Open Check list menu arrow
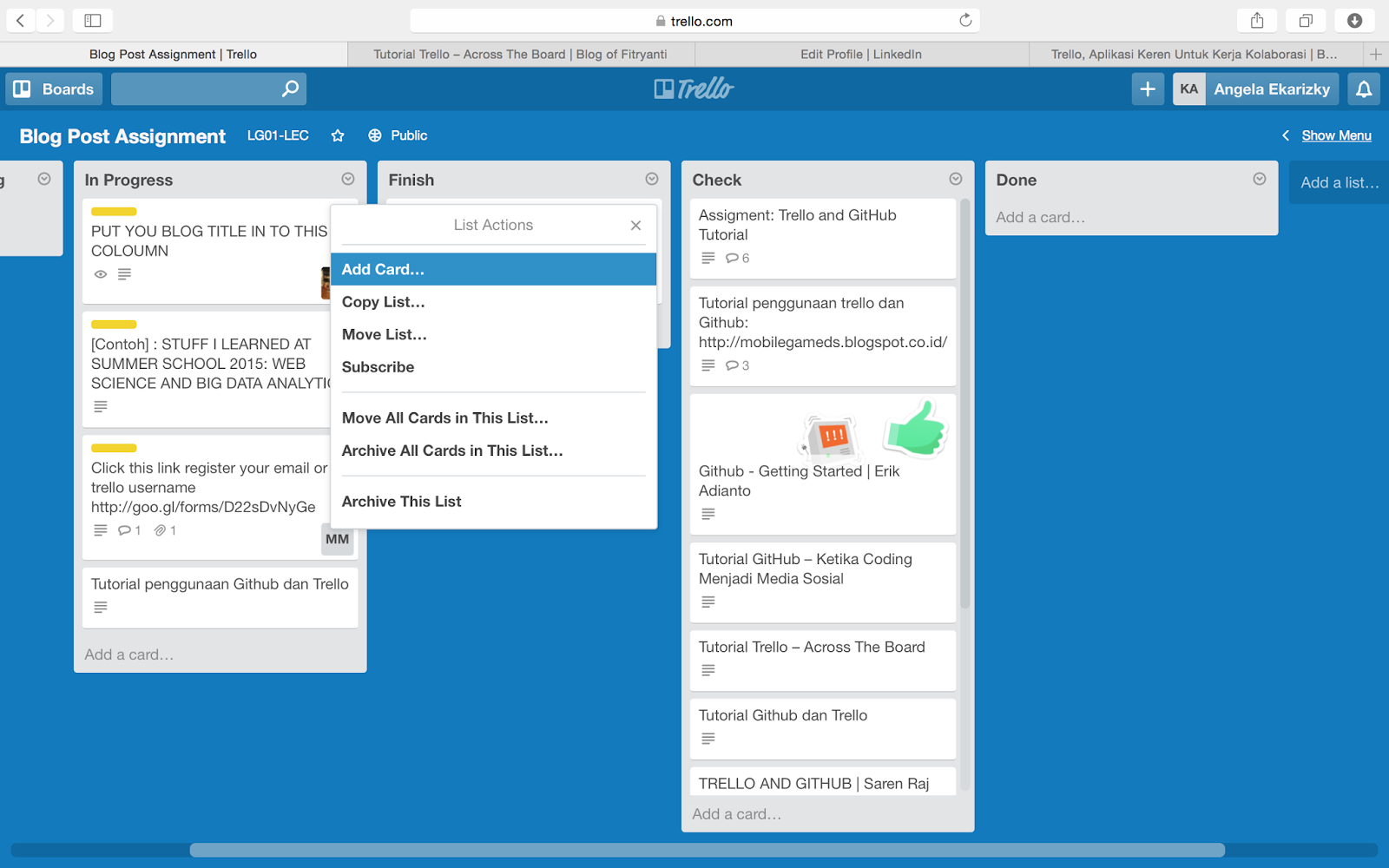Image resolution: width=1389 pixels, height=868 pixels. [956, 179]
